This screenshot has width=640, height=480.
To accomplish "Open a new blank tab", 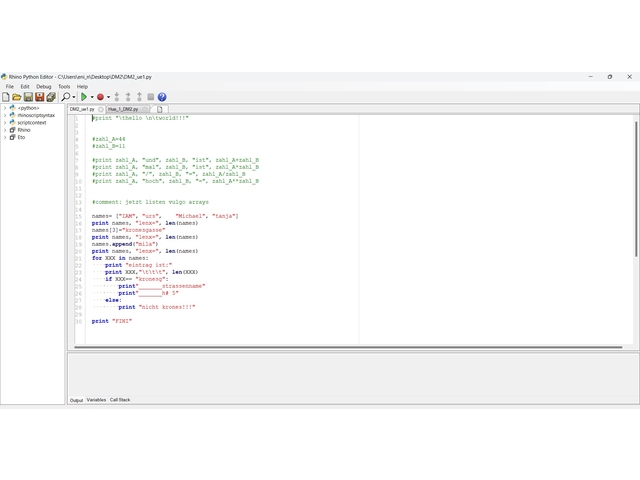I will point(160,109).
